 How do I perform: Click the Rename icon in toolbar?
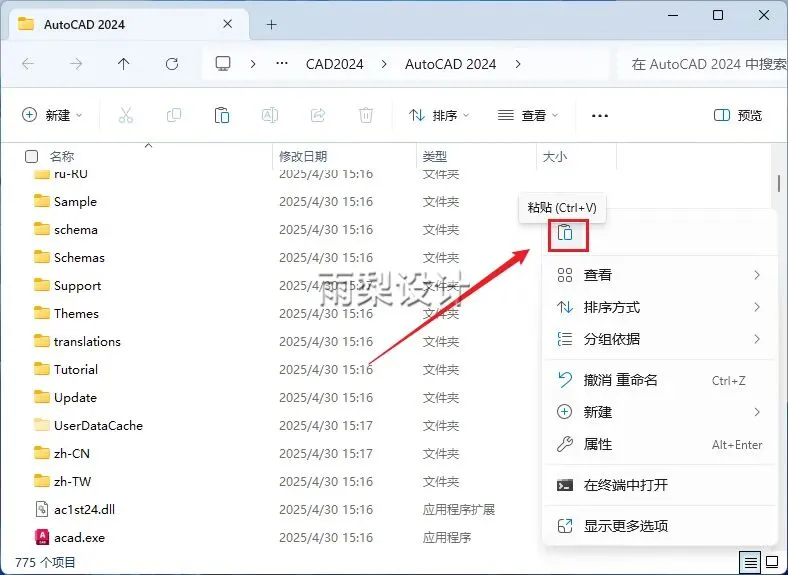point(270,115)
